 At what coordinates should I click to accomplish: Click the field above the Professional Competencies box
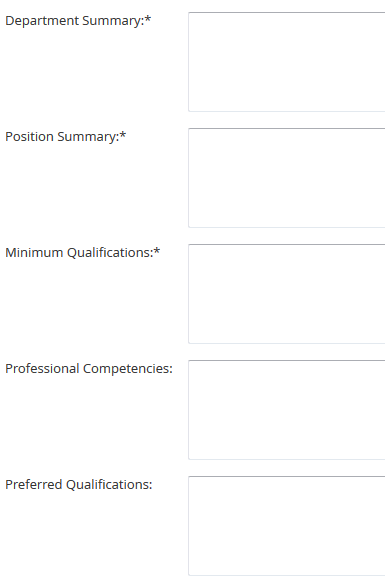[x=287, y=294]
